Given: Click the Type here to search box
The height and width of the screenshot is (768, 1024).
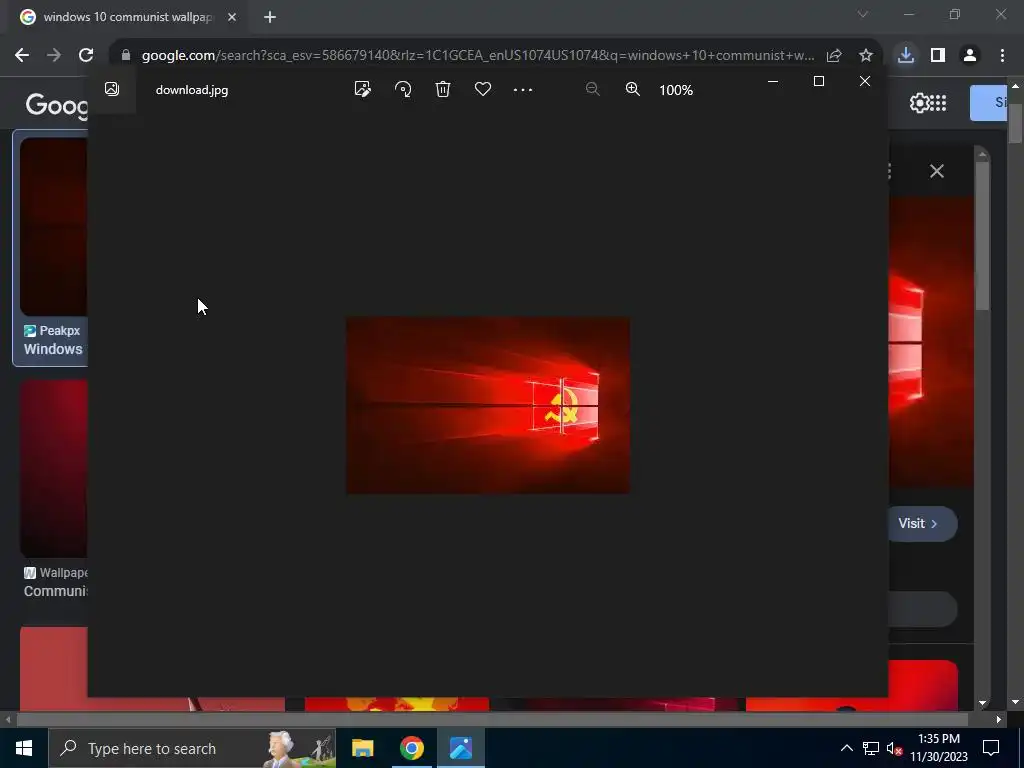Looking at the screenshot, I should (192, 748).
